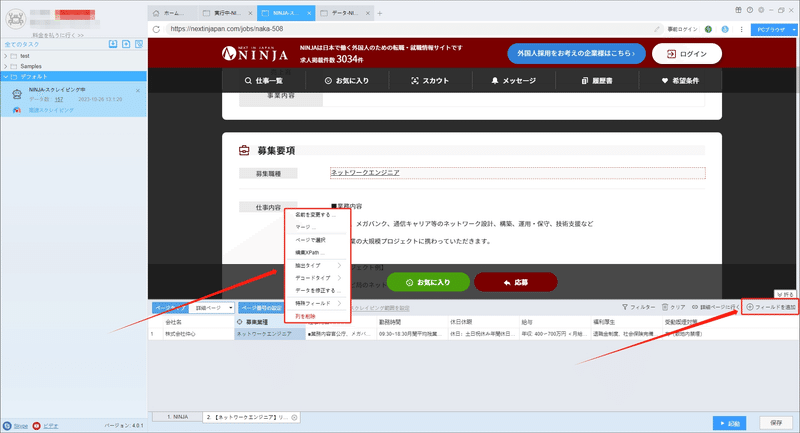
Task: Collapse data panel with 折る toggle
Action: pos(785,294)
